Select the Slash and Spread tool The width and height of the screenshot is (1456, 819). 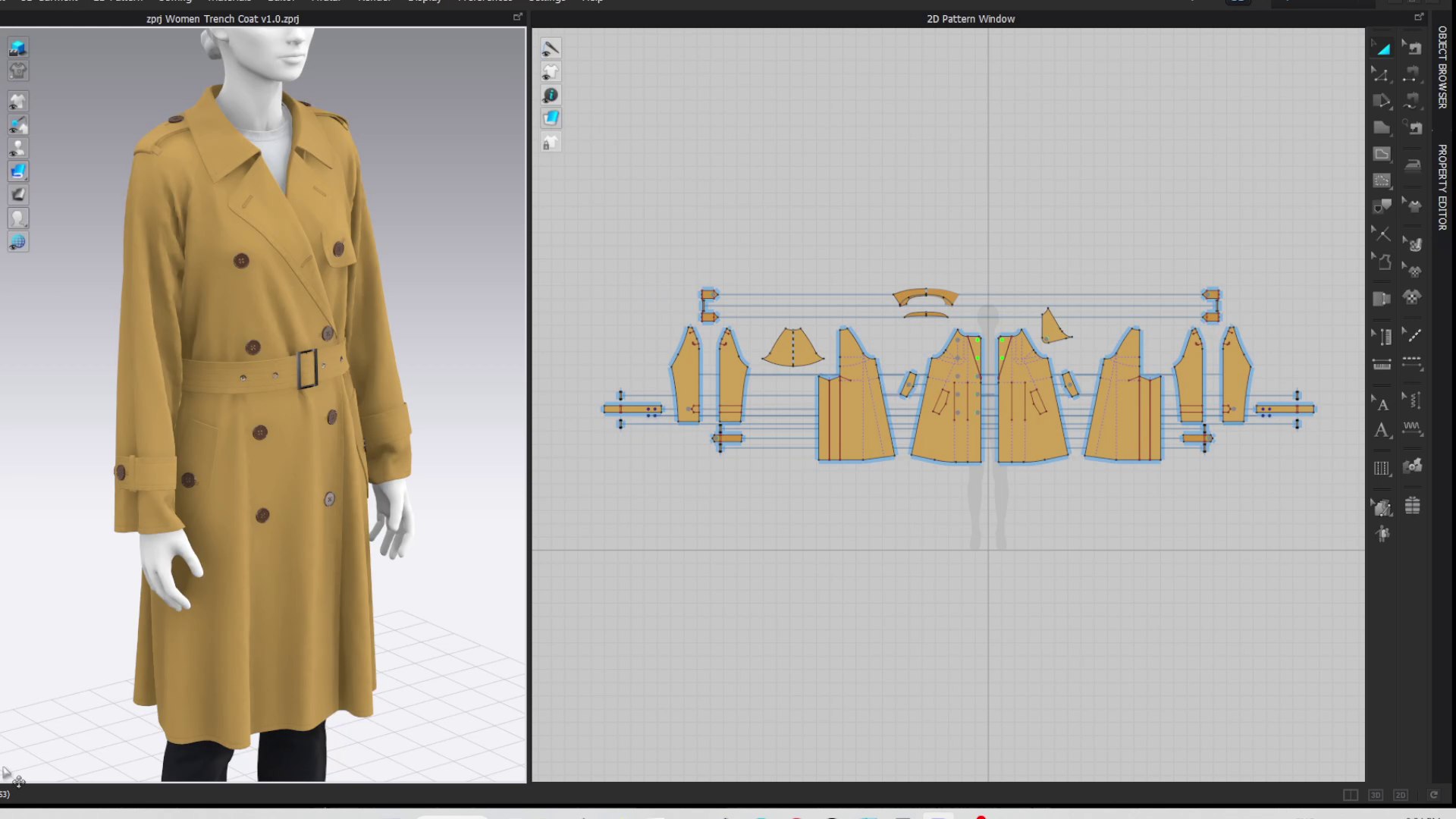click(1382, 234)
